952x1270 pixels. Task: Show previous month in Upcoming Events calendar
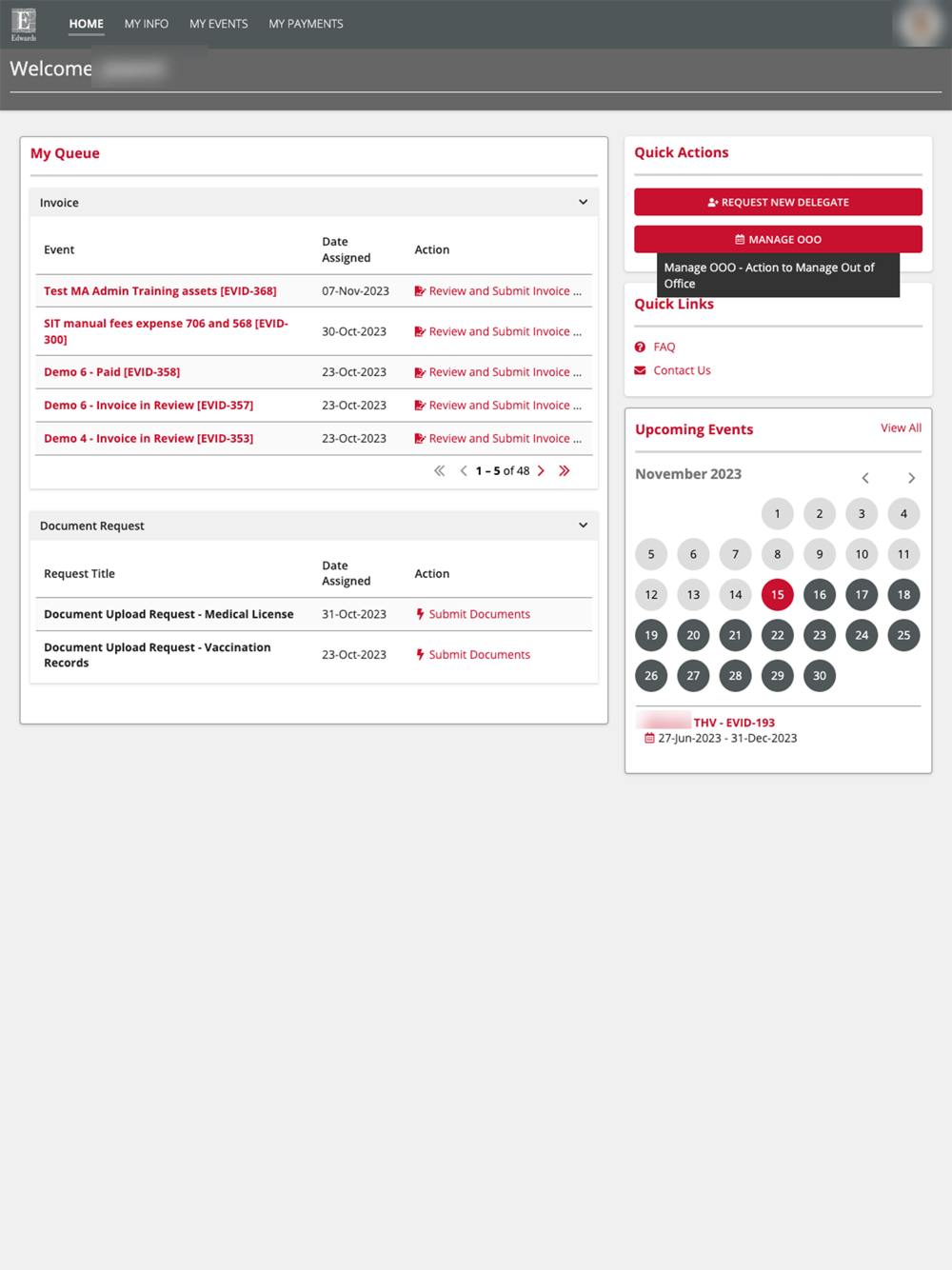click(865, 478)
